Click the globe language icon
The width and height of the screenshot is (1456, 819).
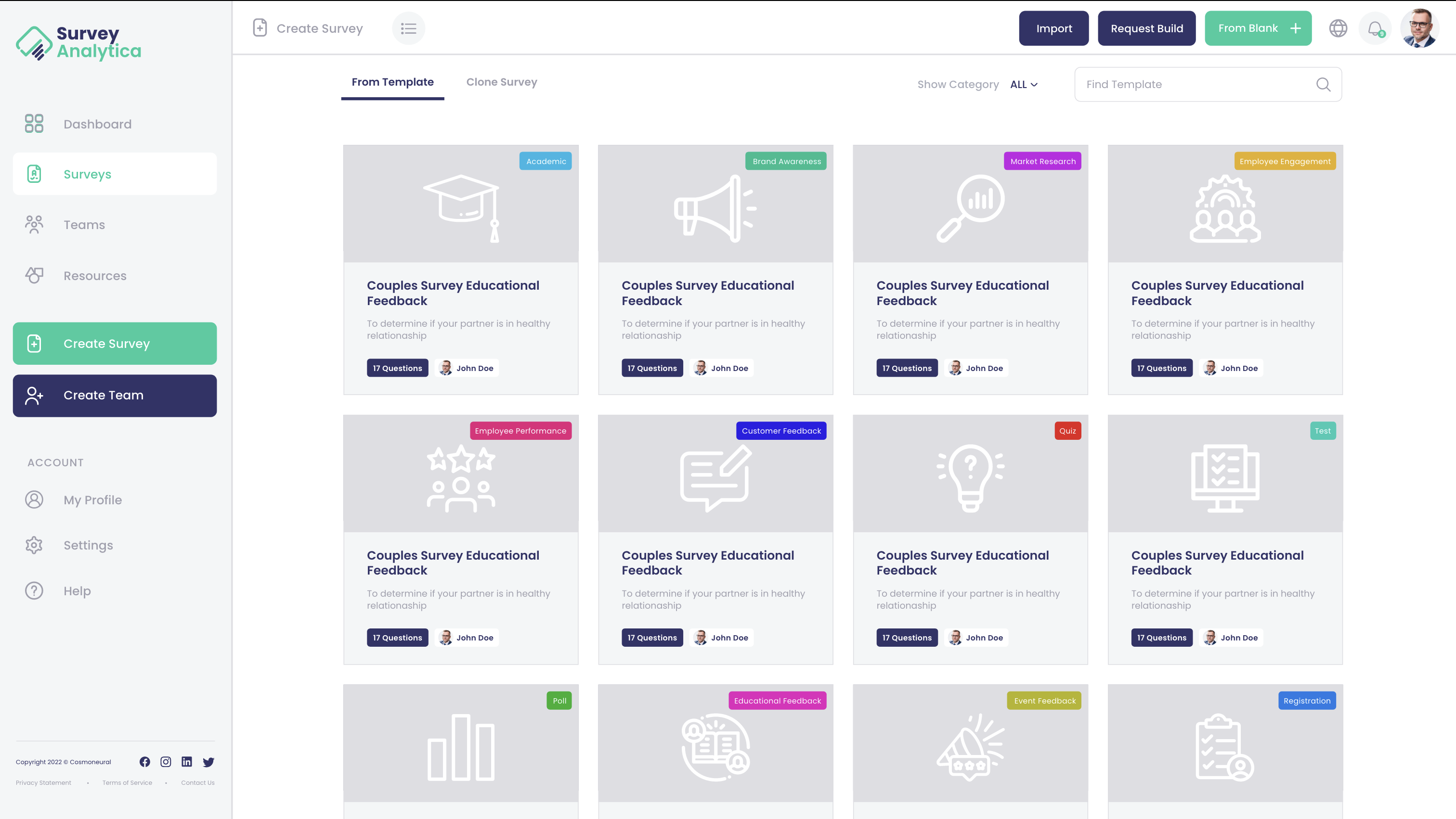[x=1338, y=28]
